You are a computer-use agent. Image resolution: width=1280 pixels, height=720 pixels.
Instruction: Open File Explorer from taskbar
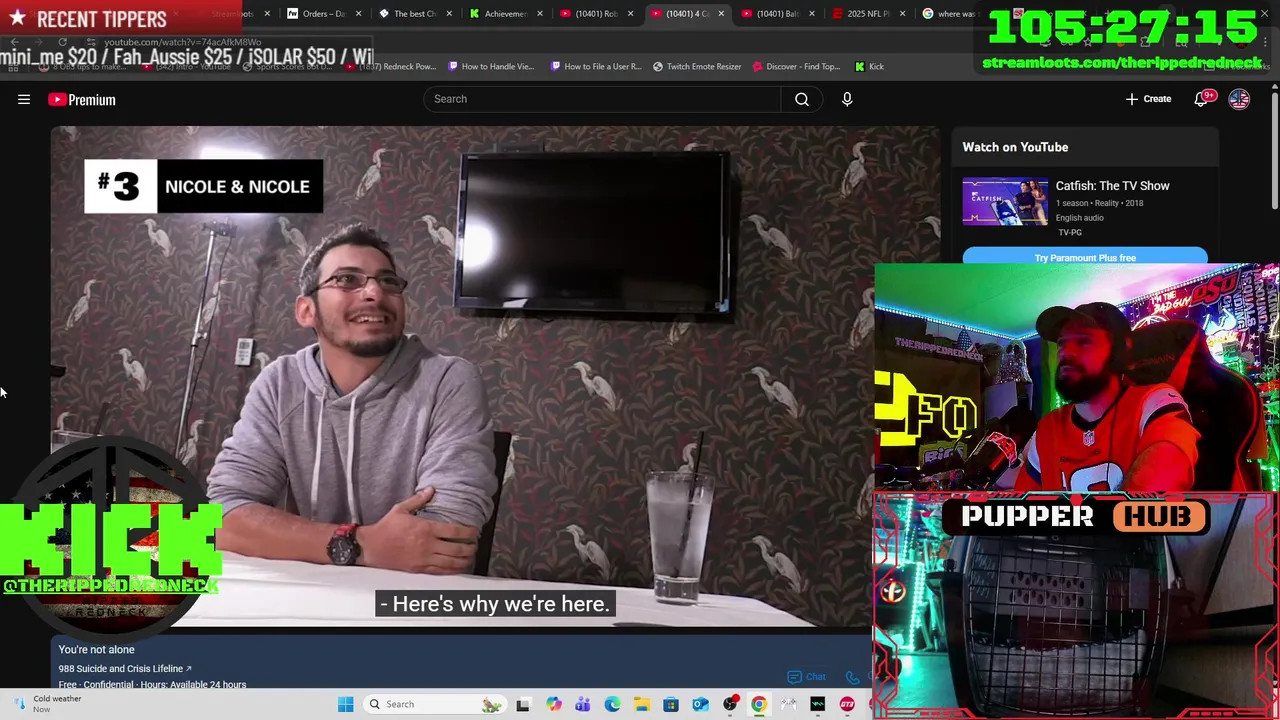pyautogui.click(x=642, y=704)
